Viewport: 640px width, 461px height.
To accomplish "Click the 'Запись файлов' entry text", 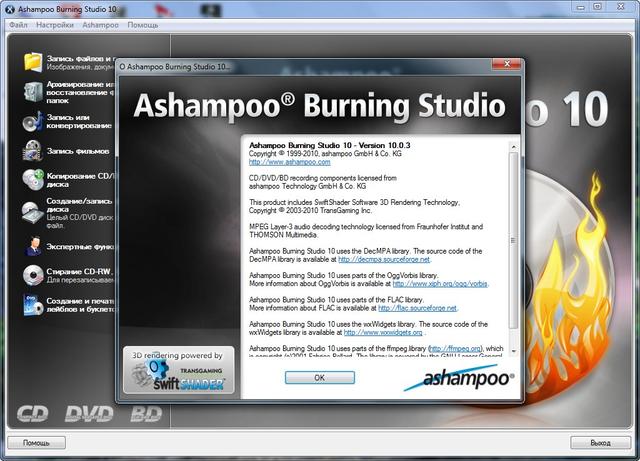I will point(81,58).
